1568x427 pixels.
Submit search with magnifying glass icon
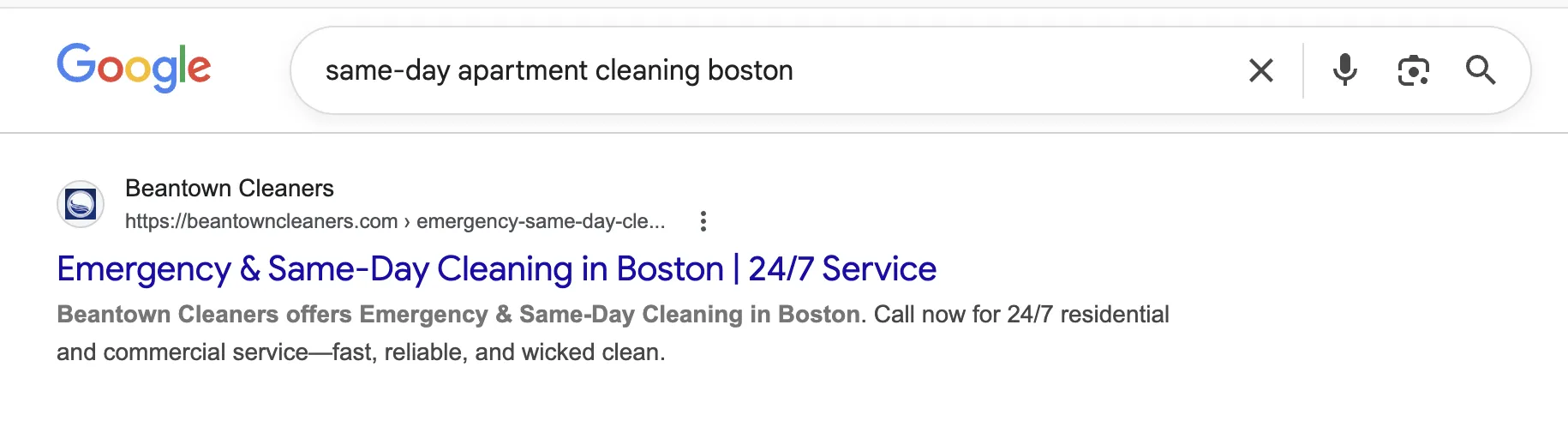click(1480, 70)
